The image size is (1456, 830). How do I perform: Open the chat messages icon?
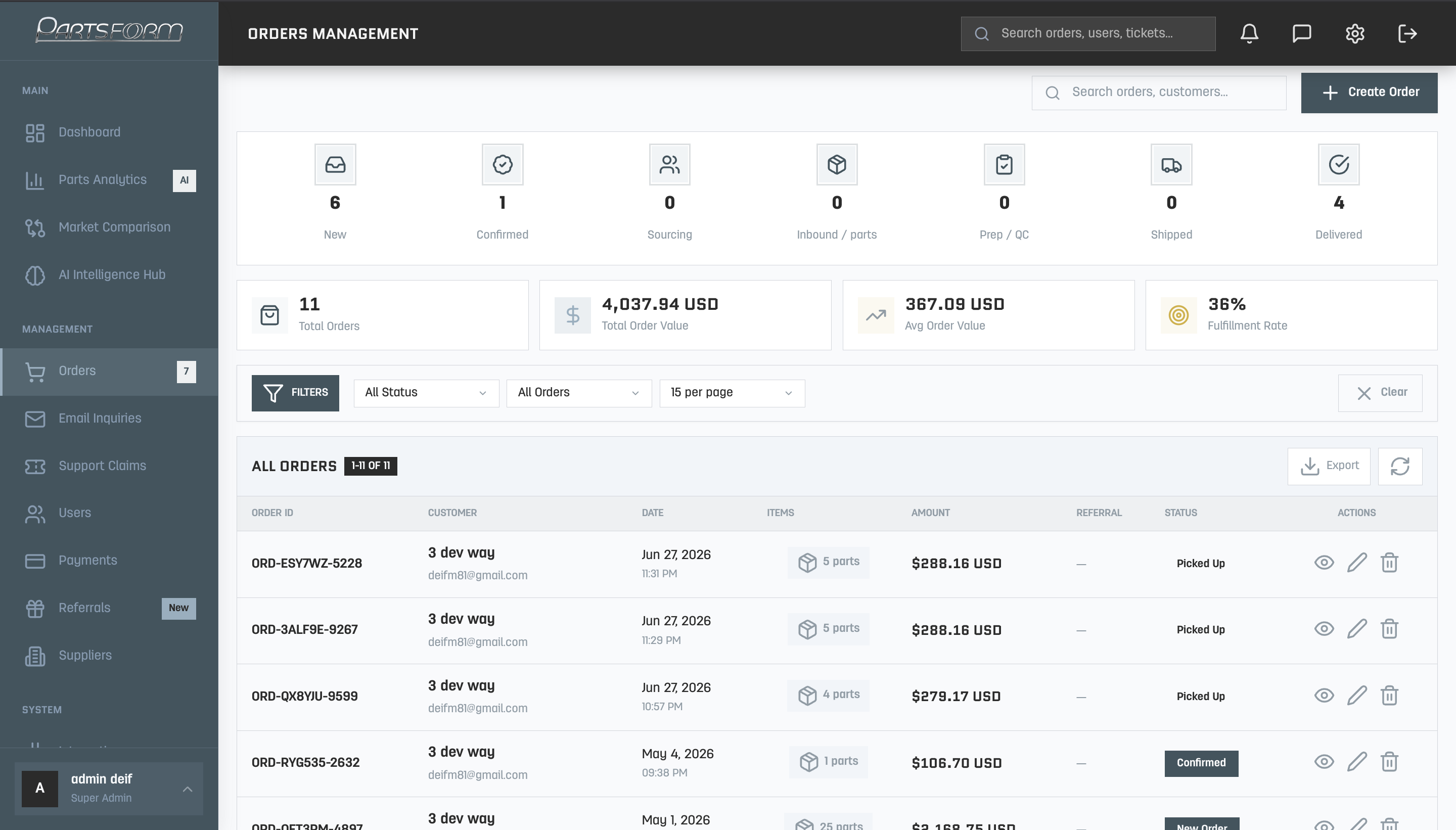pos(1302,34)
